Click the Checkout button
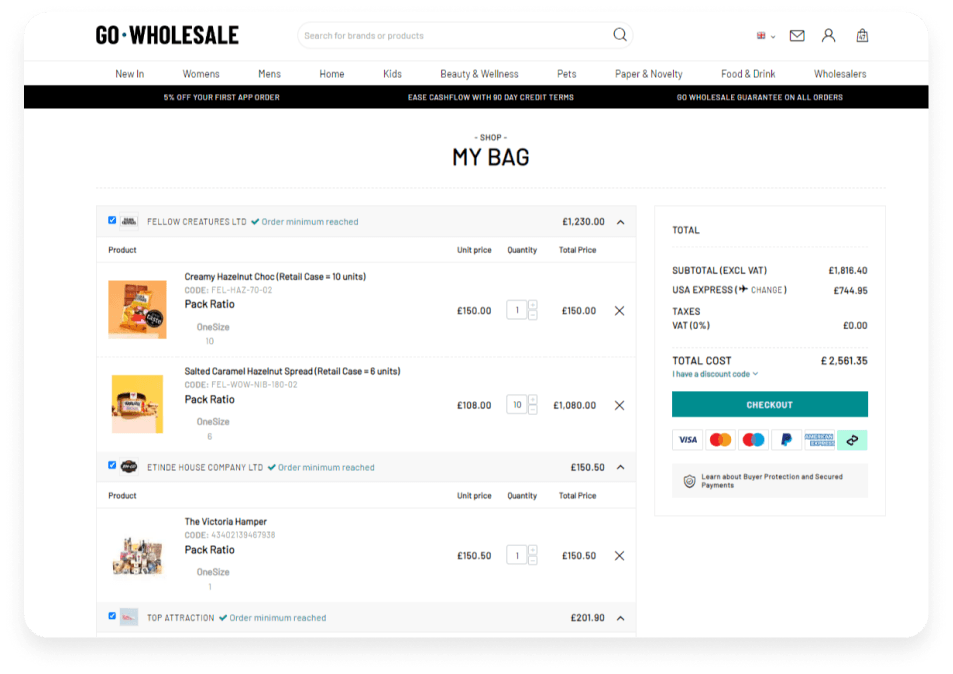 click(x=769, y=405)
